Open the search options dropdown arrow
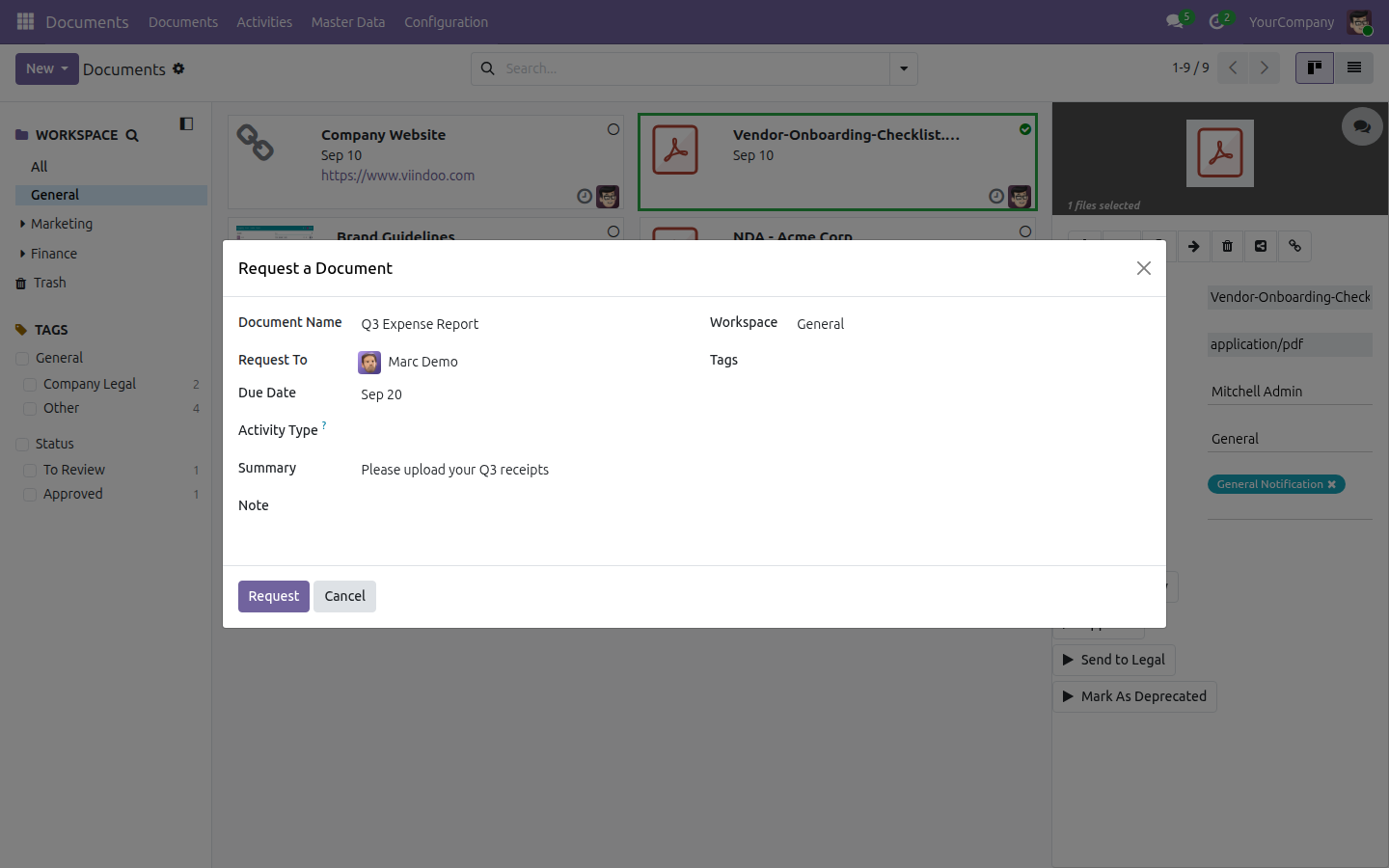1389x868 pixels. [x=904, y=68]
